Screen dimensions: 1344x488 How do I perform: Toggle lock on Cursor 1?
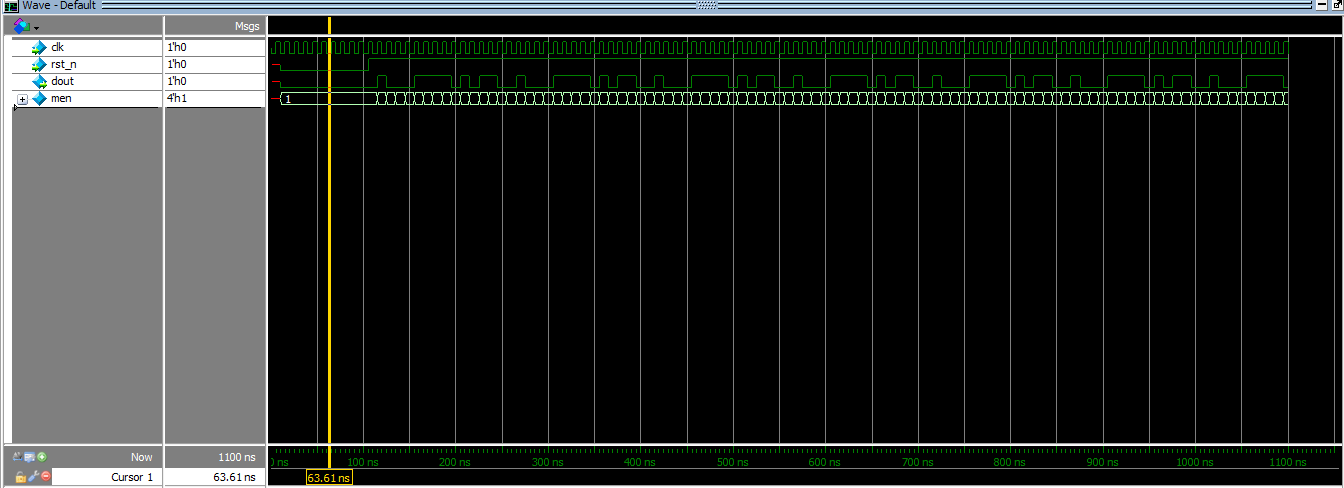tap(20, 477)
